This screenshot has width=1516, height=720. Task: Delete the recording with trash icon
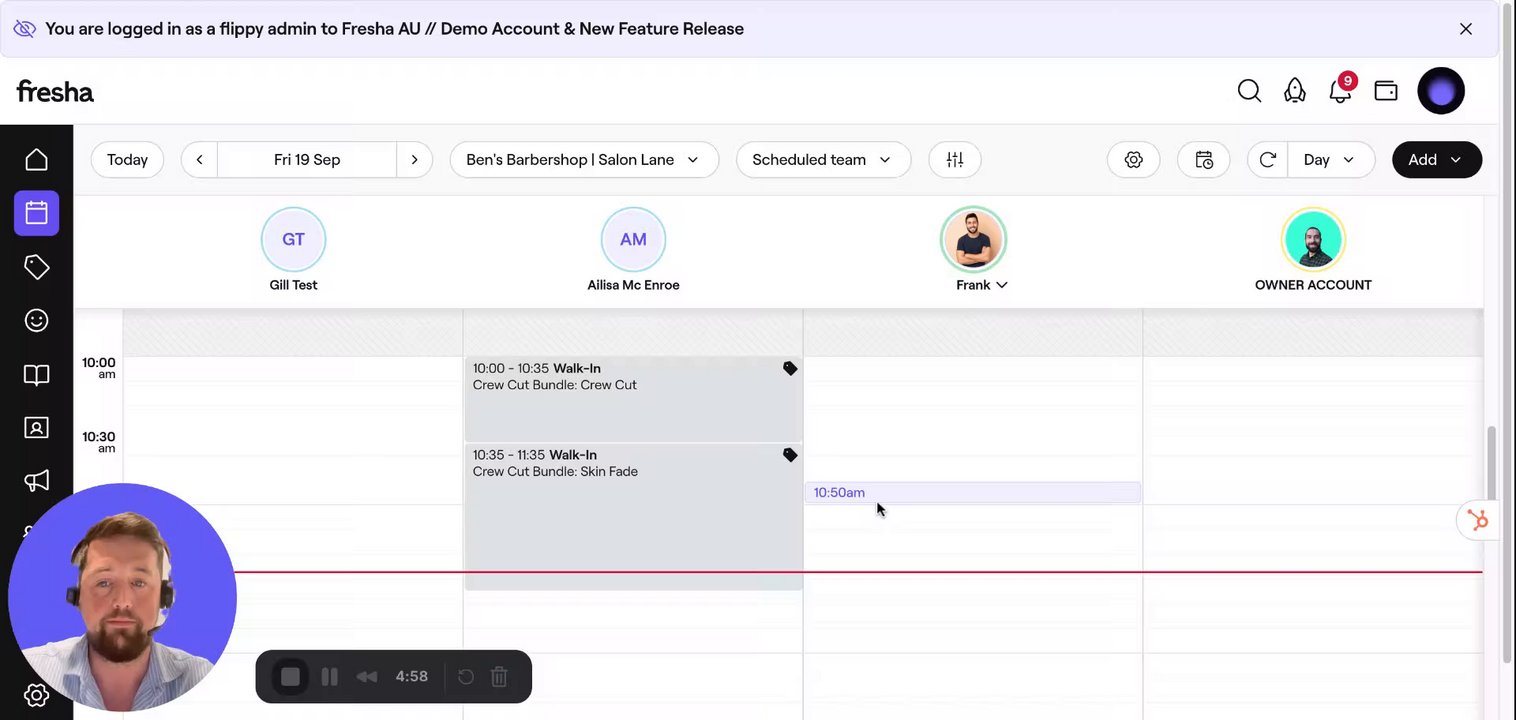[499, 677]
